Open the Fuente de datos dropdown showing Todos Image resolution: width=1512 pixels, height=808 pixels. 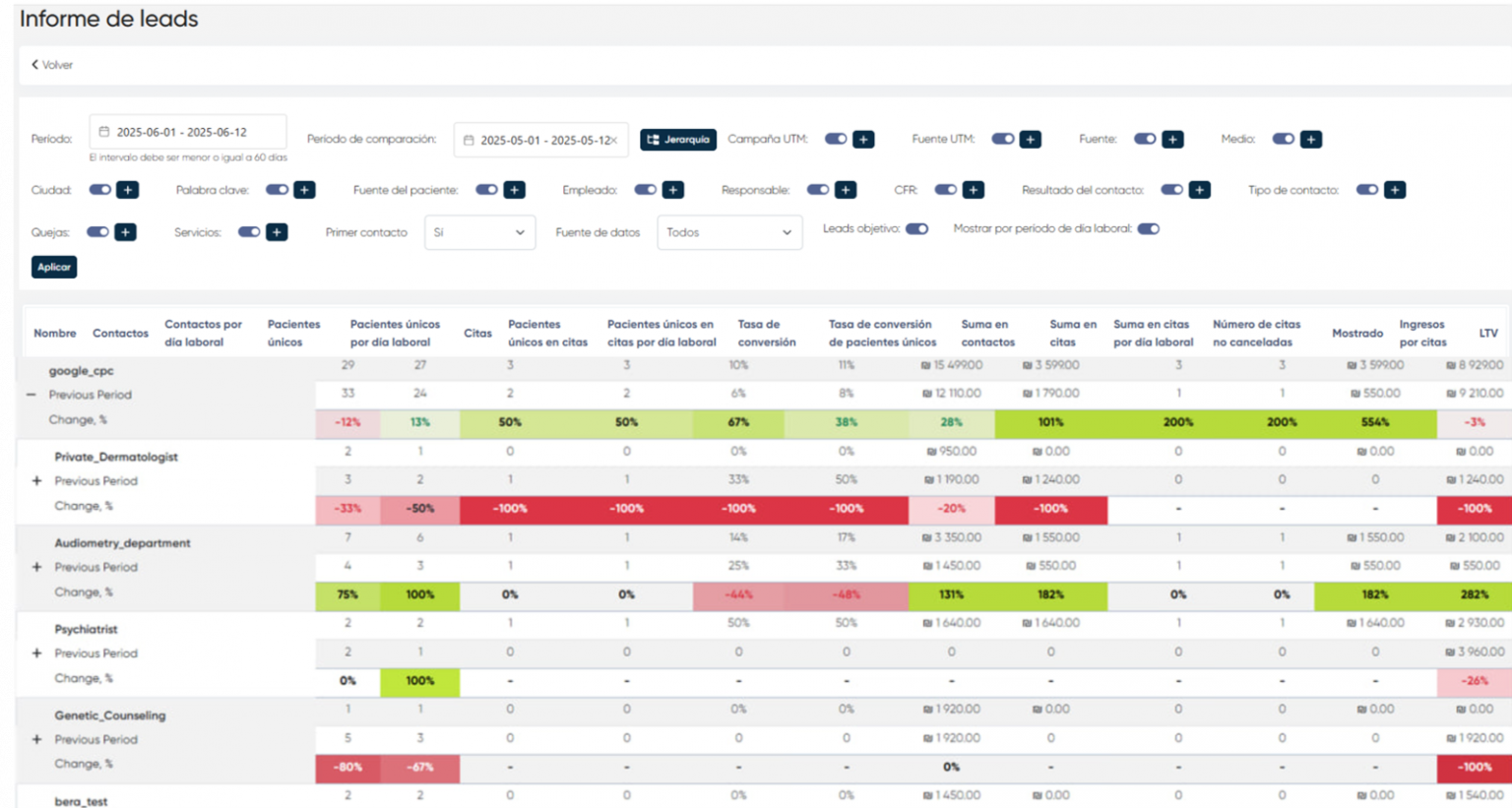[729, 232]
